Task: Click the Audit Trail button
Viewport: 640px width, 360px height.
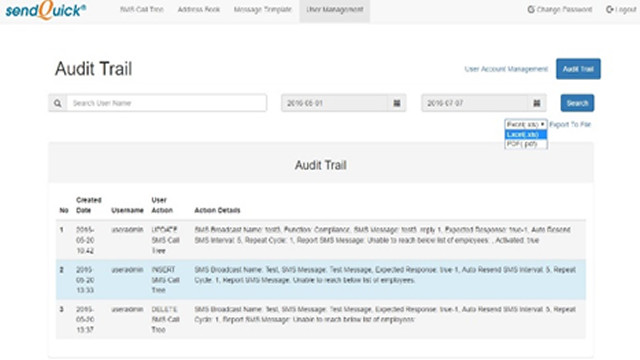Action: [x=578, y=69]
